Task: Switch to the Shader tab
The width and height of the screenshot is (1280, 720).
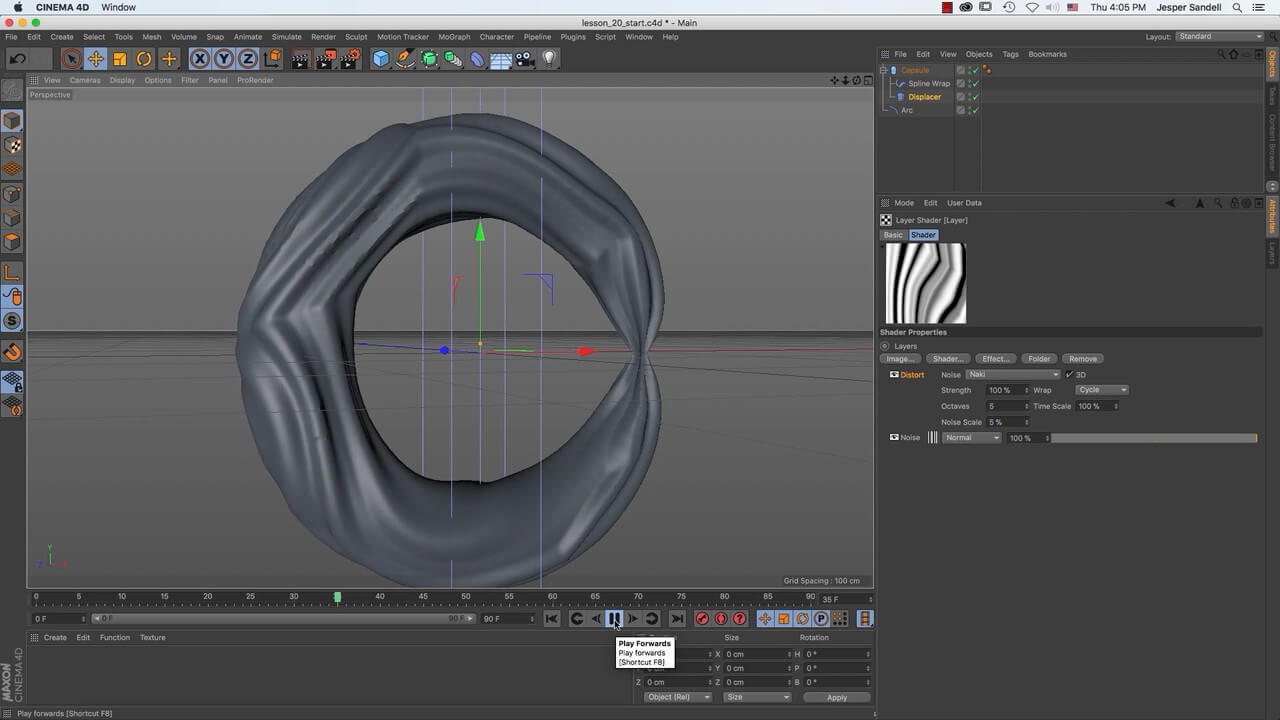Action: click(x=923, y=235)
